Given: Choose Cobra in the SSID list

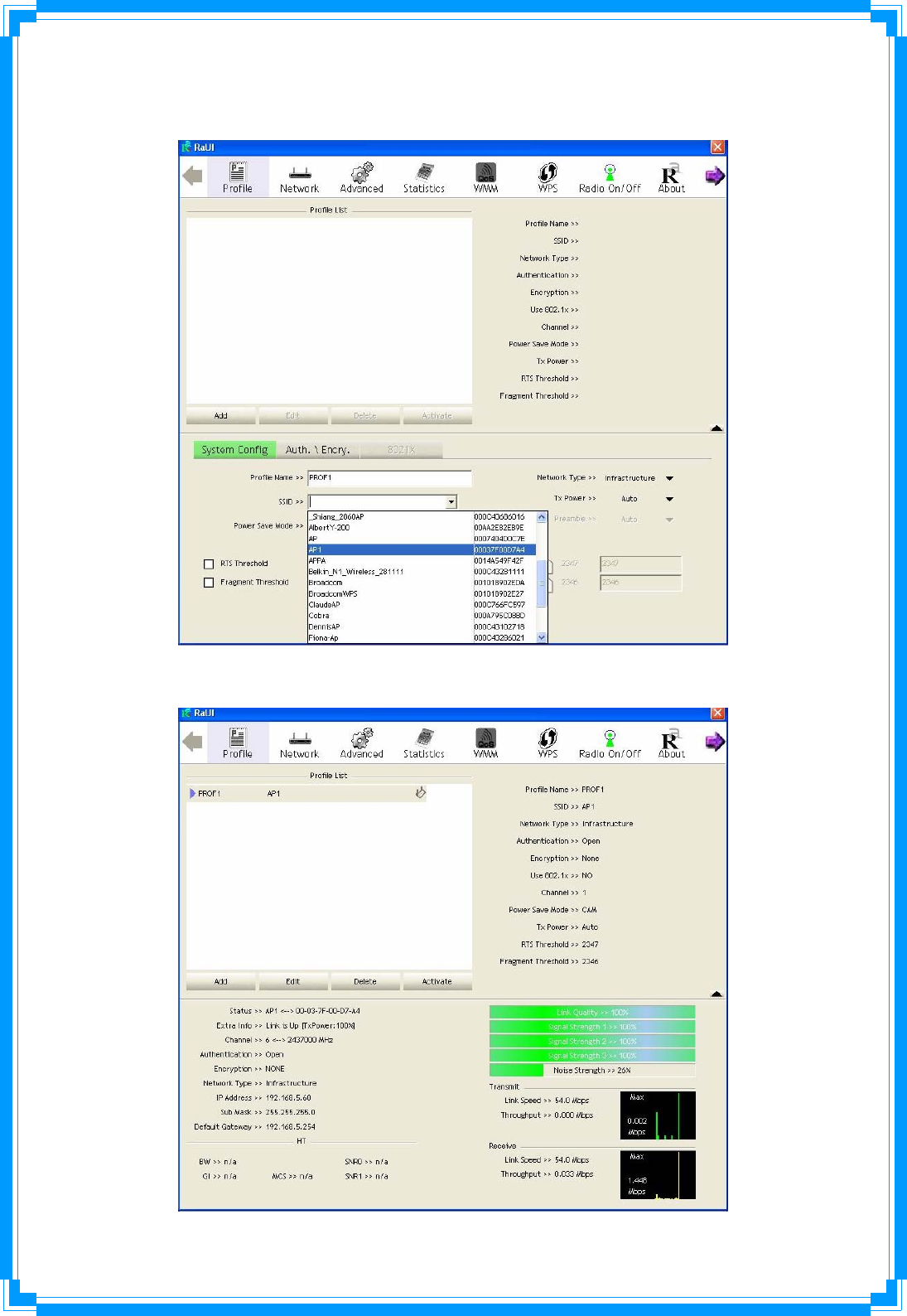Looking at the screenshot, I should (x=422, y=616).
